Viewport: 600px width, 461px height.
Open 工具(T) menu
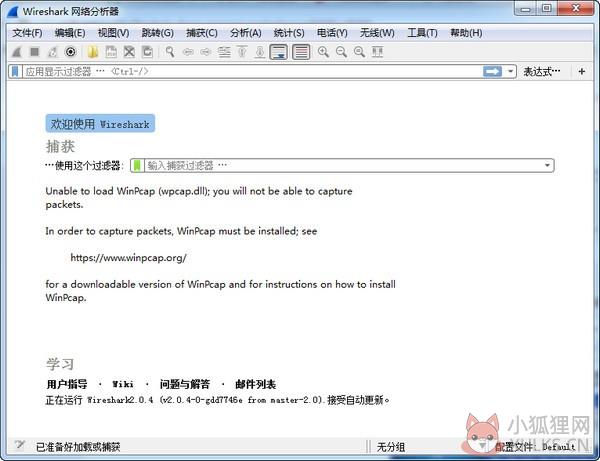tap(422, 33)
